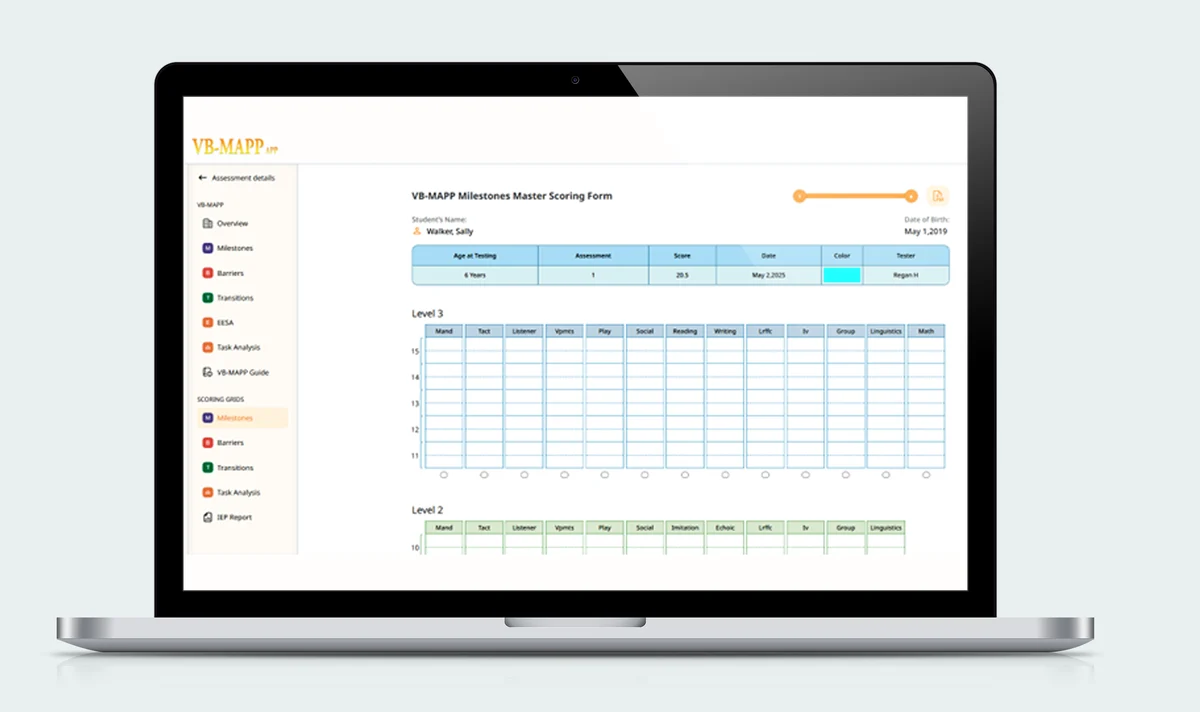
Task: Click the Level 2 Linguistics column header
Action: coord(886,527)
